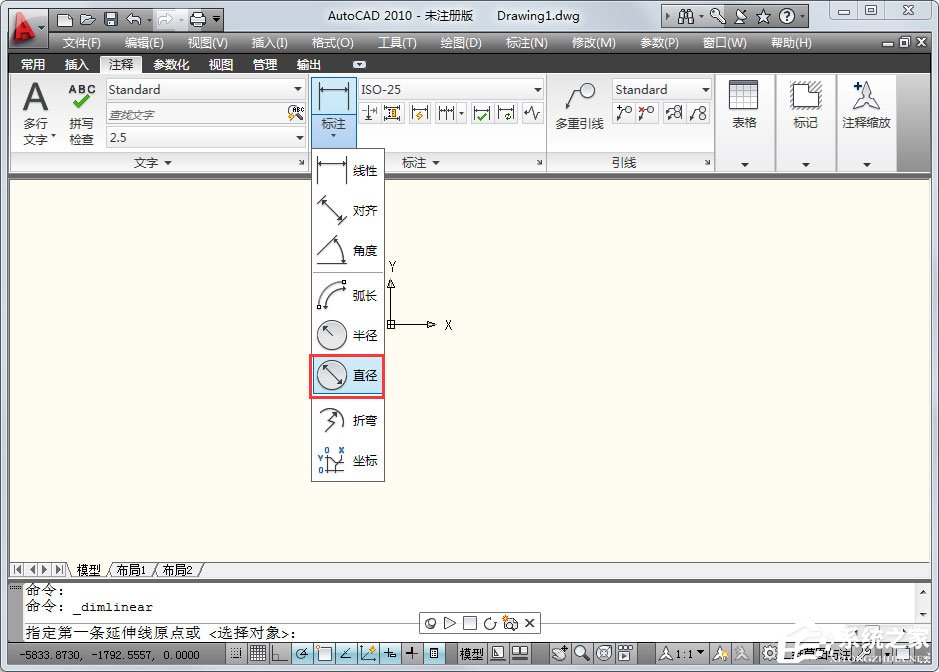The width and height of the screenshot is (939, 672).
Task: Select the 弧长 (arc length) dimension
Action: coord(347,296)
